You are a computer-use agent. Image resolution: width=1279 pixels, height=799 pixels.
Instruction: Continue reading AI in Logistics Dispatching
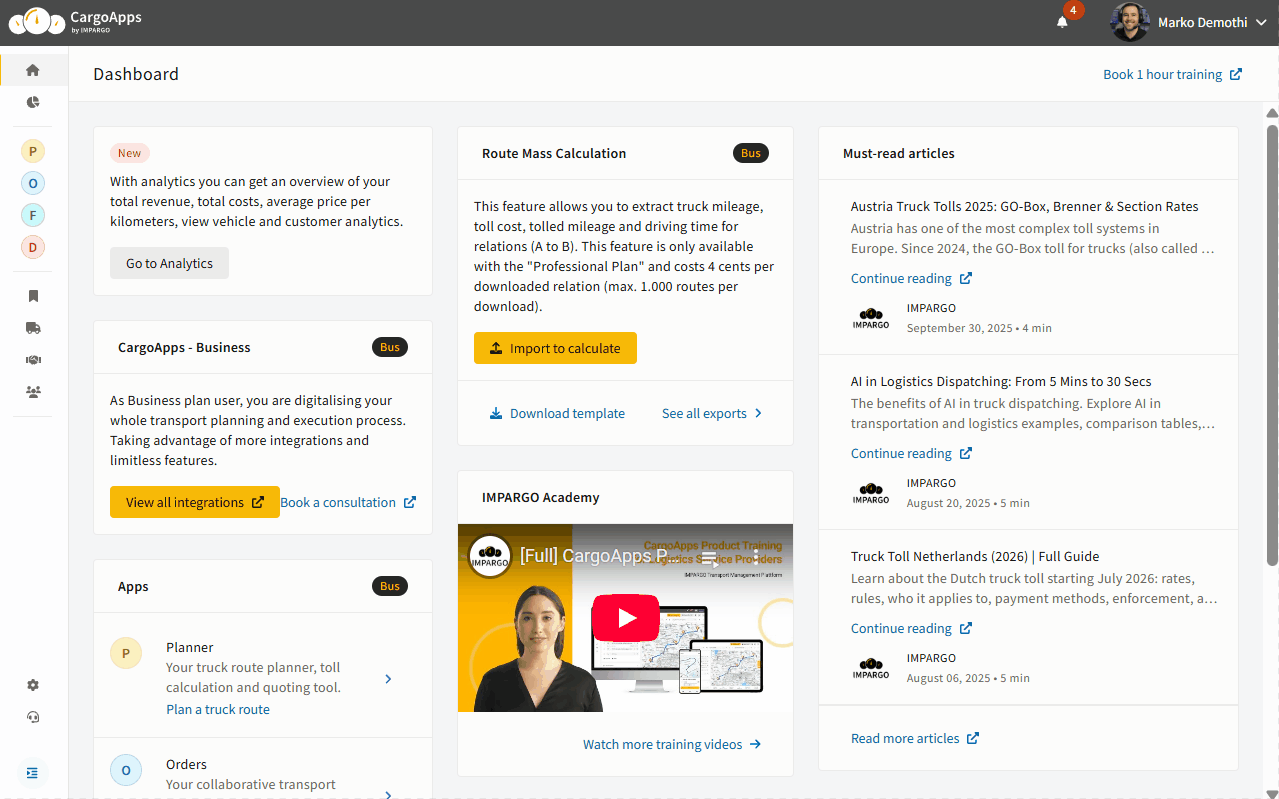[911, 453]
